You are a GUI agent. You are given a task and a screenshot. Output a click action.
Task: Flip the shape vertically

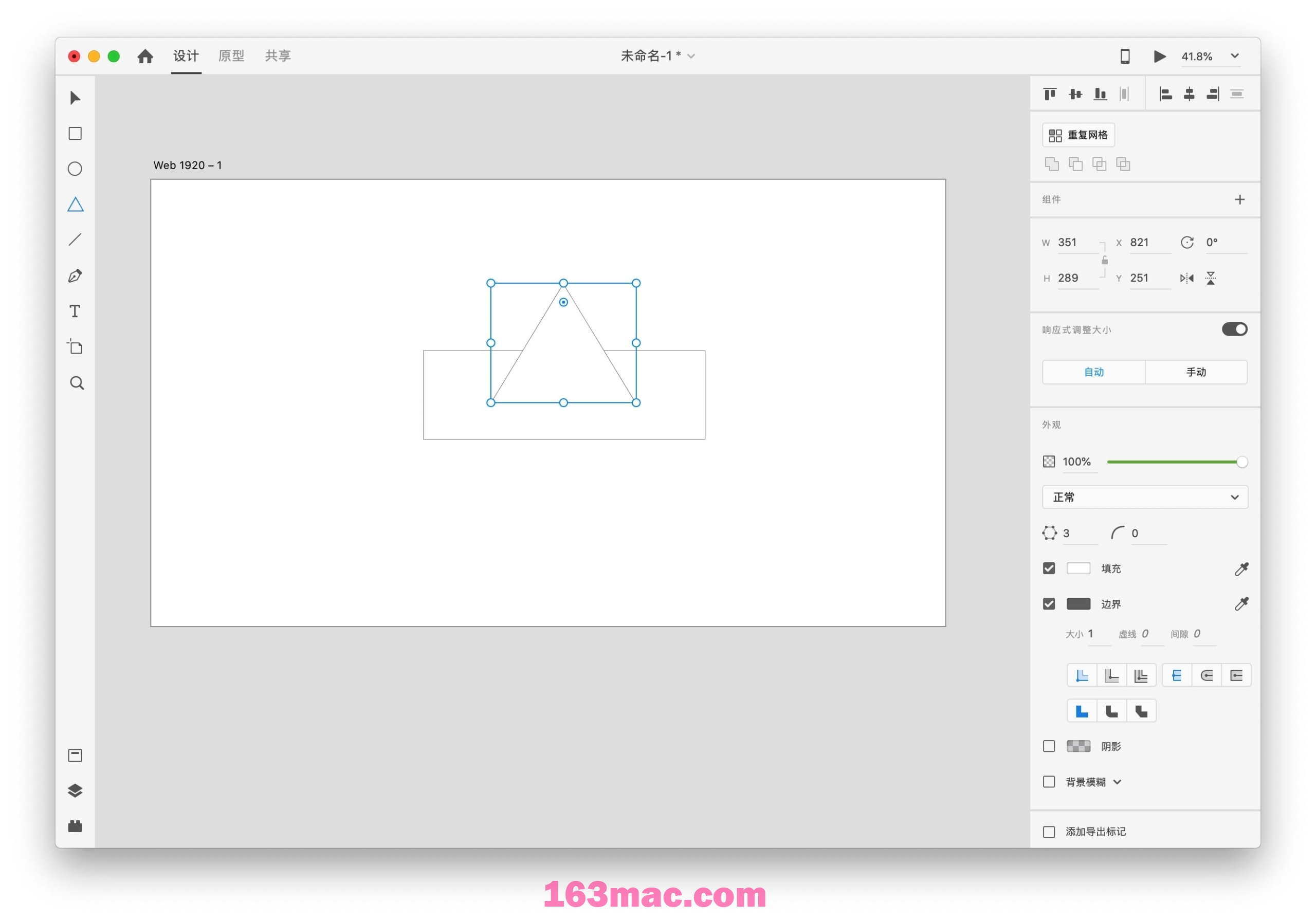[x=1211, y=278]
